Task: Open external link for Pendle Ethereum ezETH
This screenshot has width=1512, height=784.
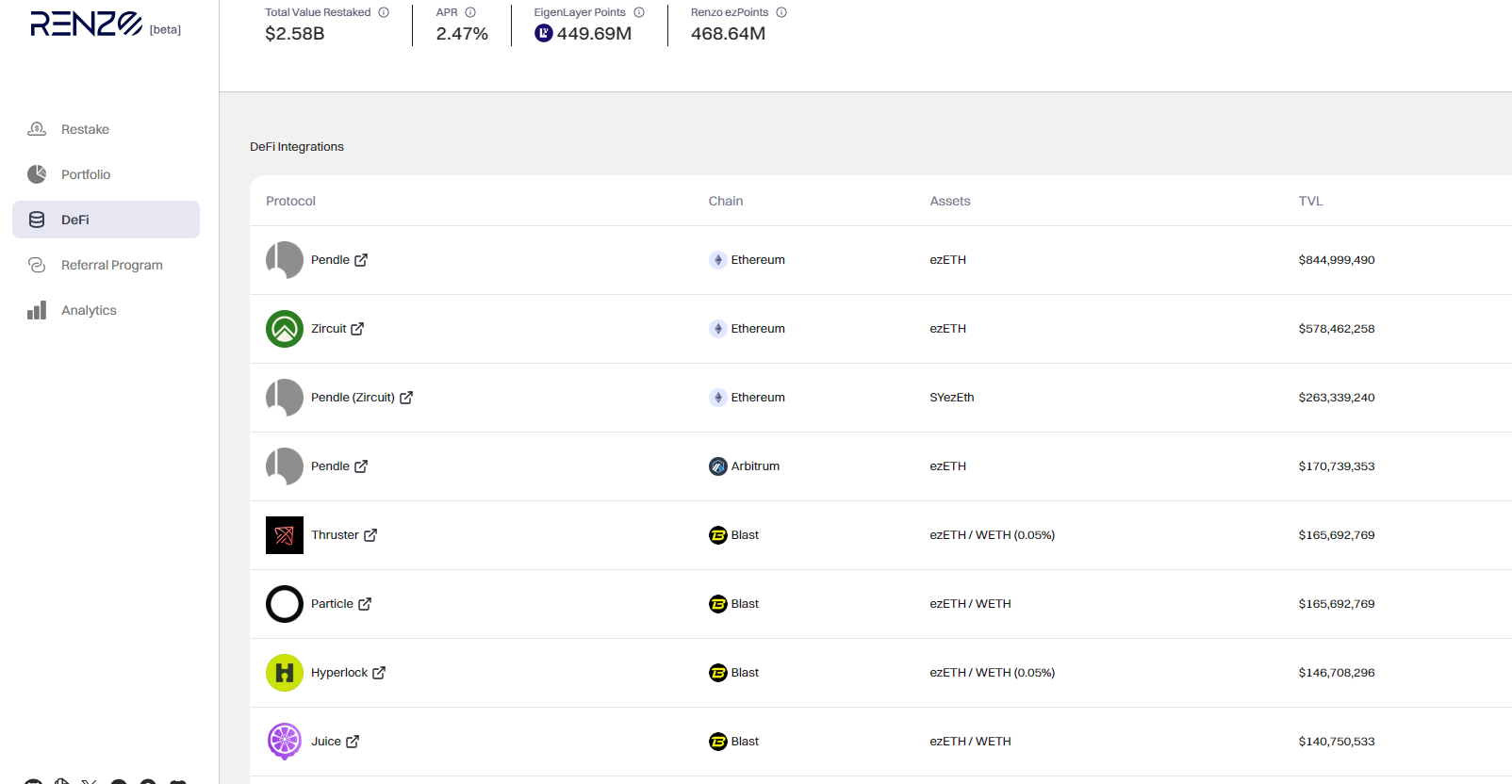Action: pyautogui.click(x=361, y=260)
